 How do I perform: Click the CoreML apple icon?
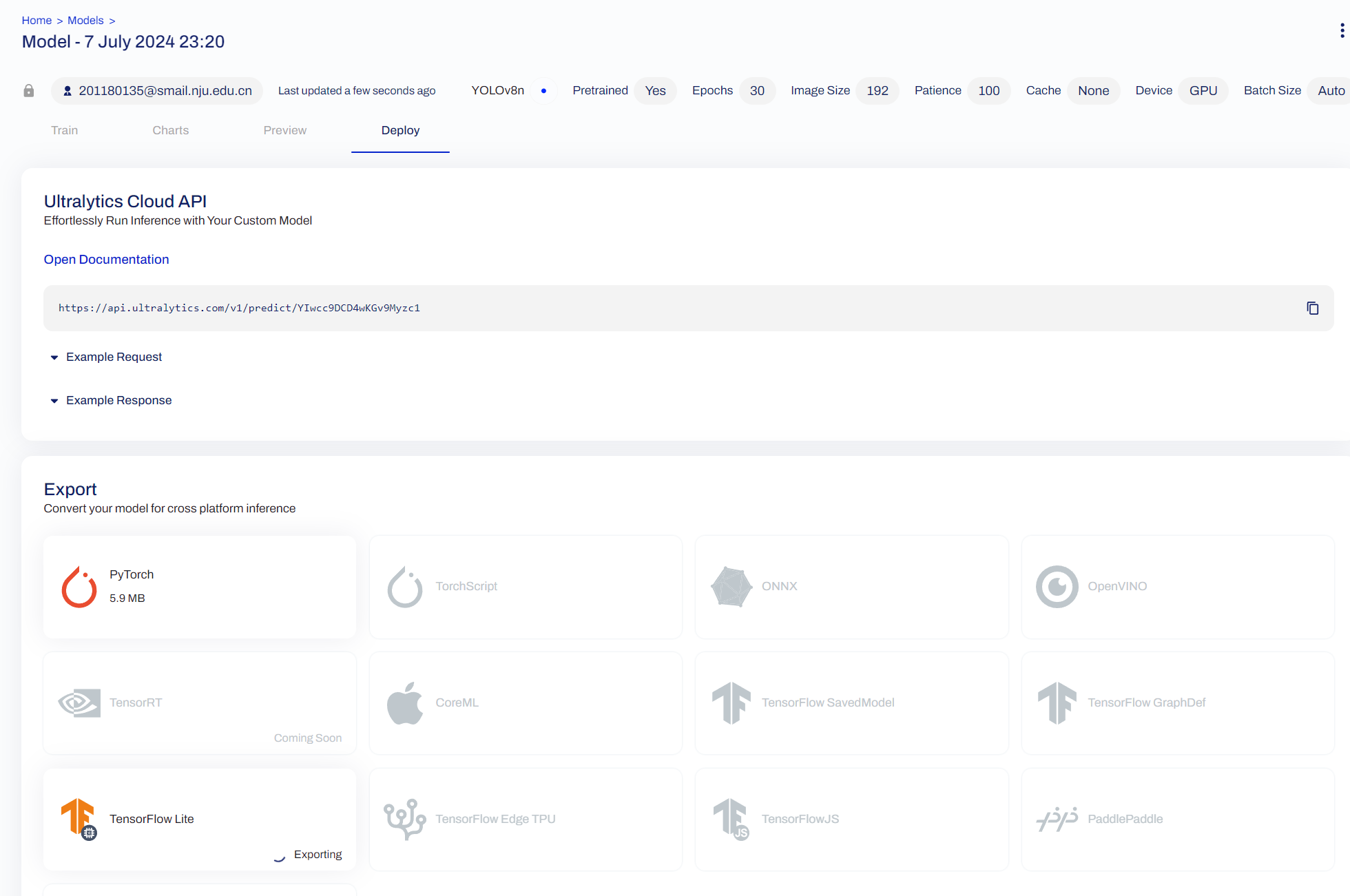405,703
